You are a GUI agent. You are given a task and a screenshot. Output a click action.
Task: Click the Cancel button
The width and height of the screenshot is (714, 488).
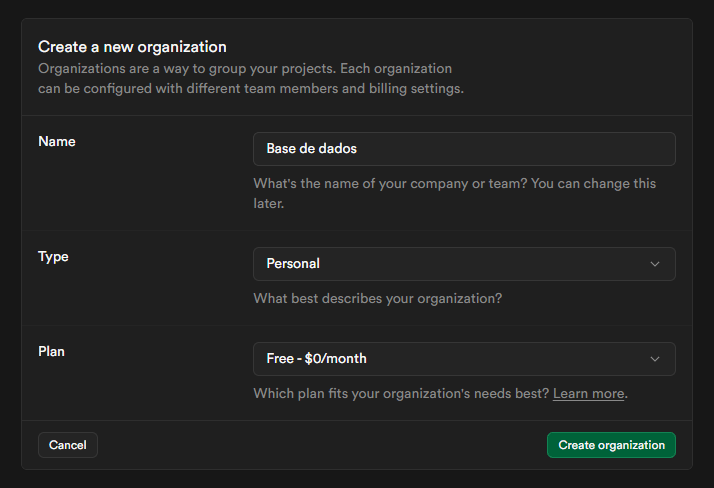click(68, 445)
